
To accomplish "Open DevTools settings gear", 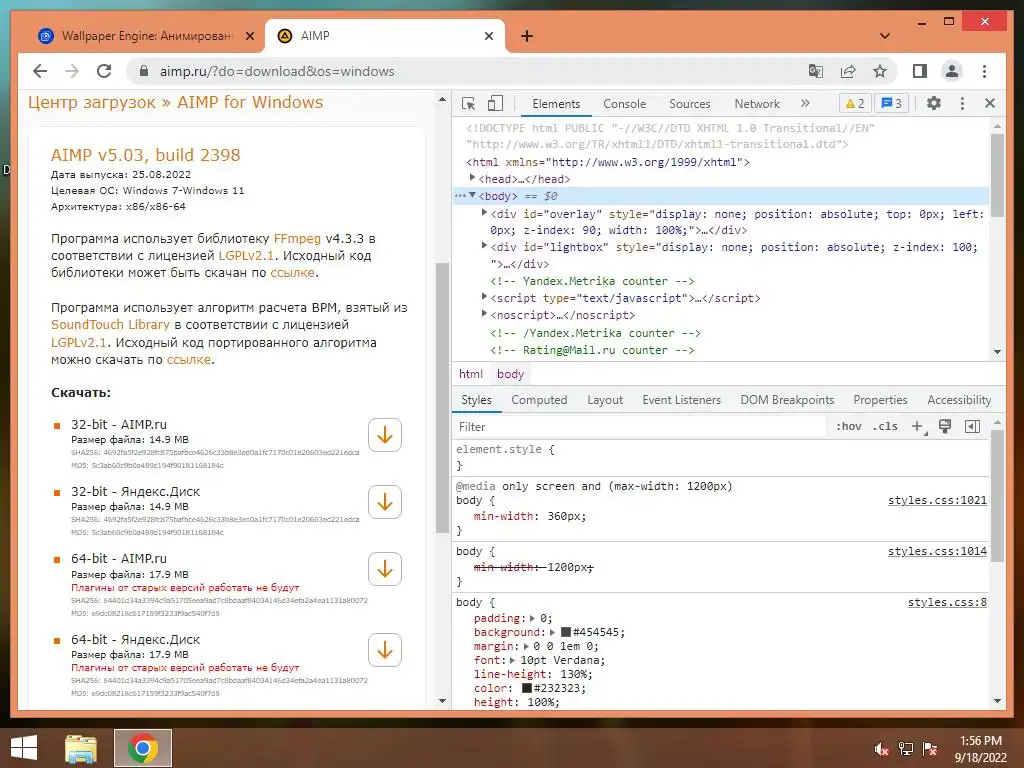I will pos(934,103).
